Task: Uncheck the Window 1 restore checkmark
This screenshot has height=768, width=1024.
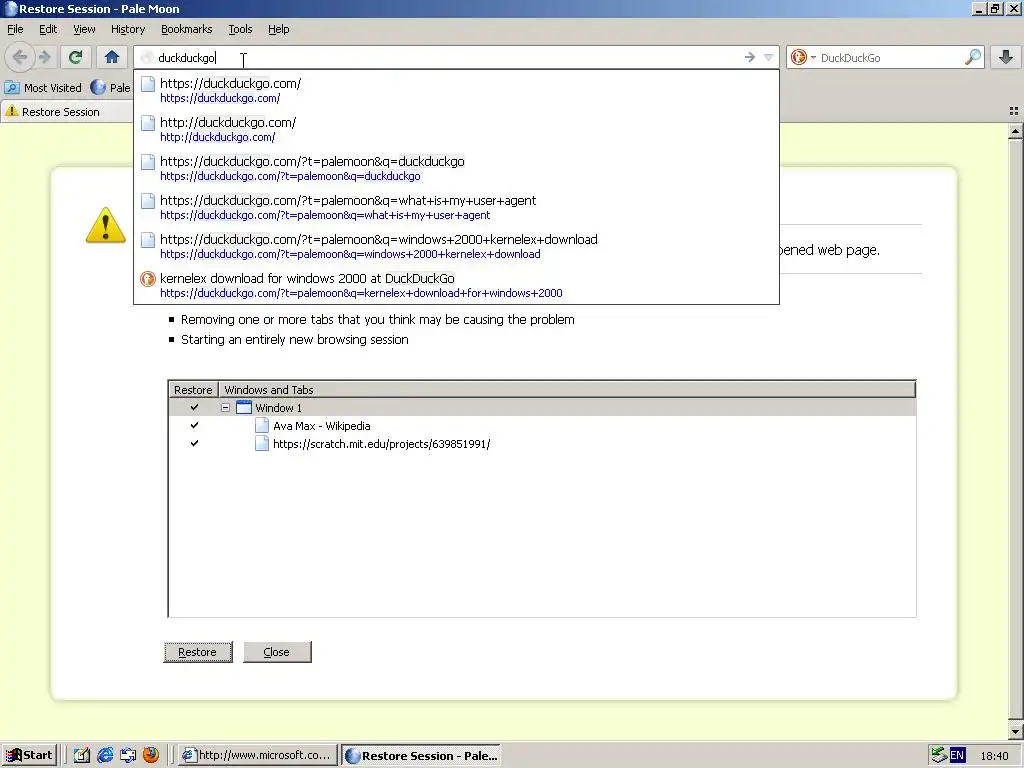Action: [194, 408]
